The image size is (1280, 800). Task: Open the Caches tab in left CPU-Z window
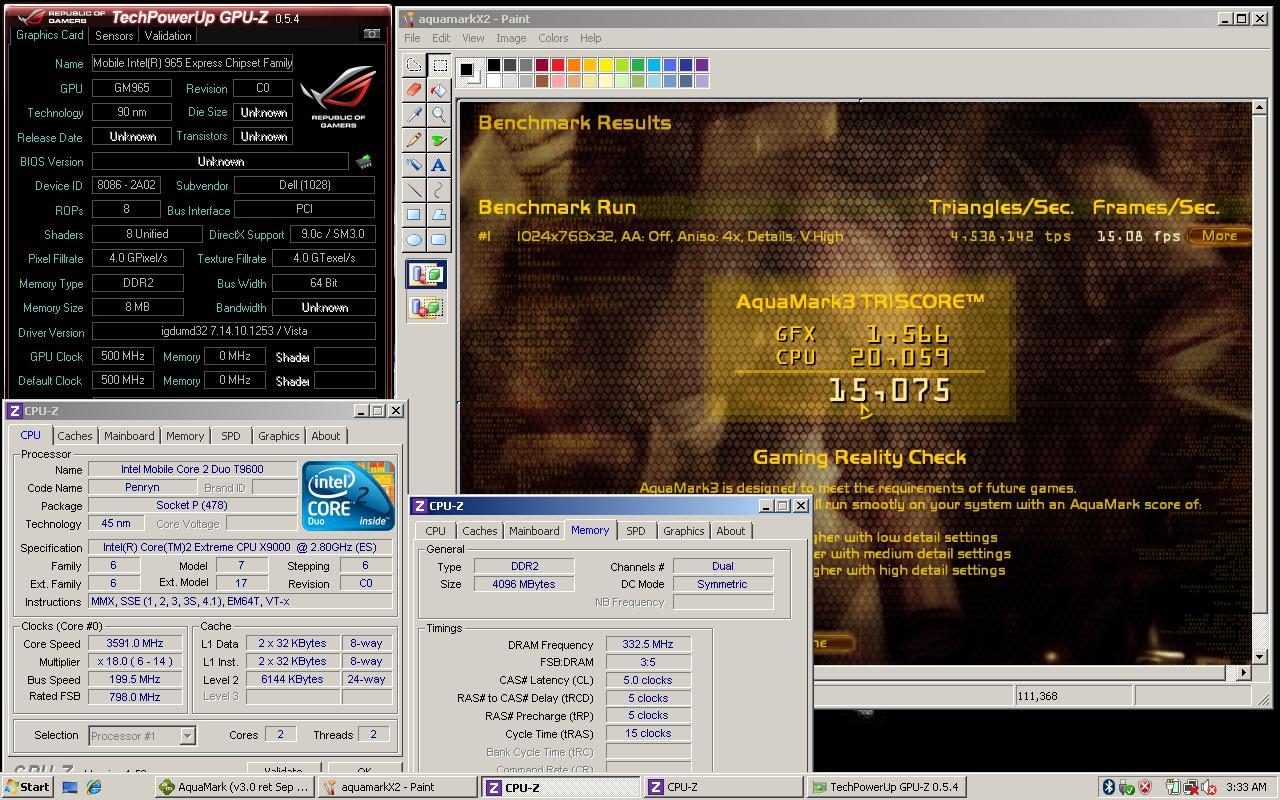pos(74,436)
